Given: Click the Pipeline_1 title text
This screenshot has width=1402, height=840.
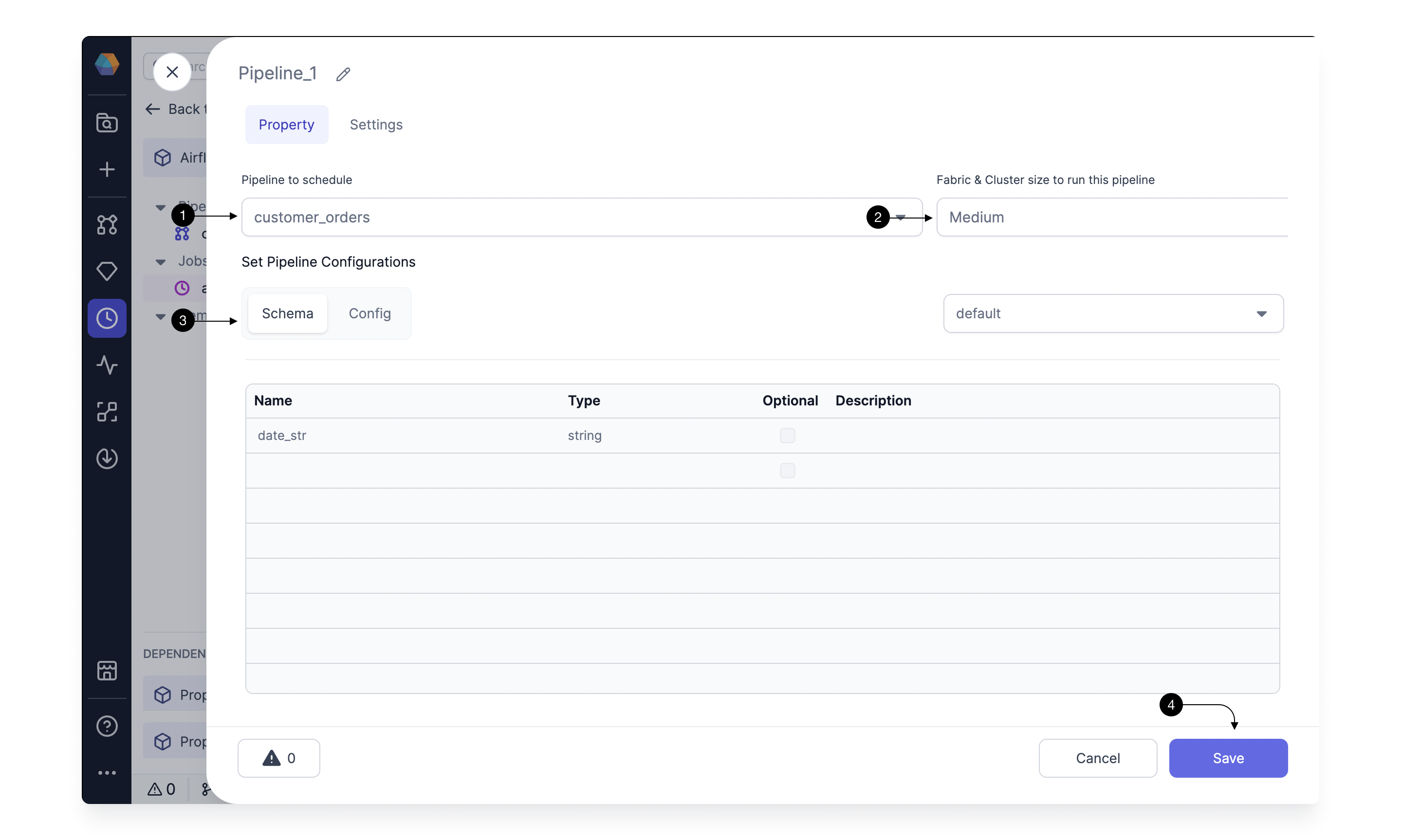Looking at the screenshot, I should (x=277, y=73).
